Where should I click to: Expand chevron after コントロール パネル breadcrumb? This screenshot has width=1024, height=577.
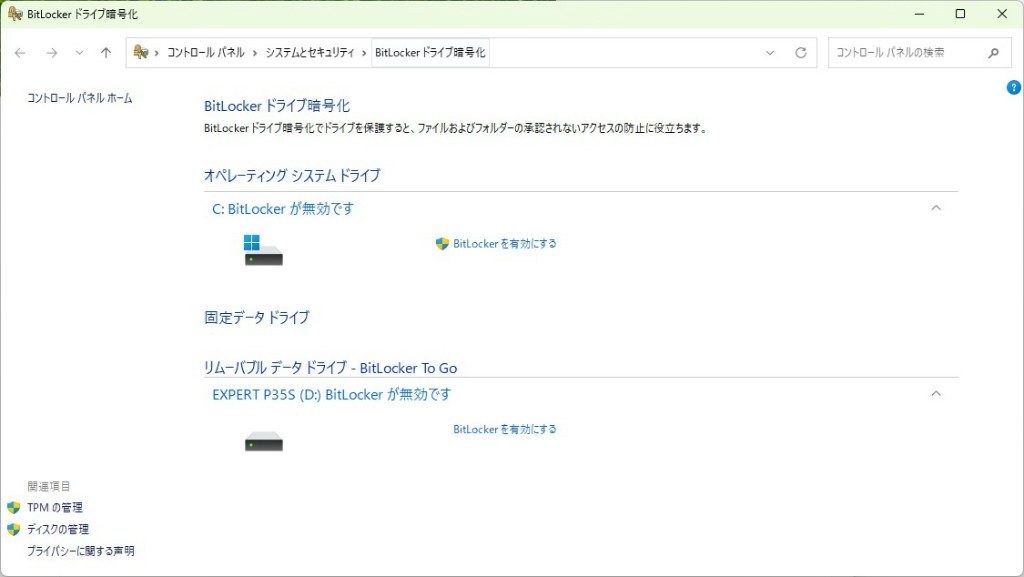point(255,53)
